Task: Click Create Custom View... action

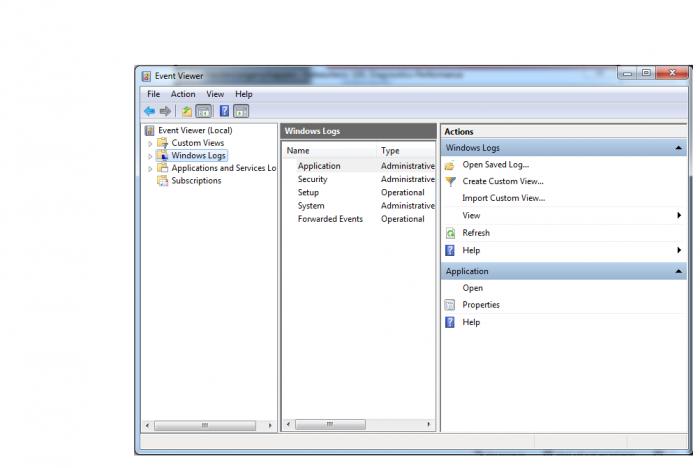Action: tap(503, 181)
